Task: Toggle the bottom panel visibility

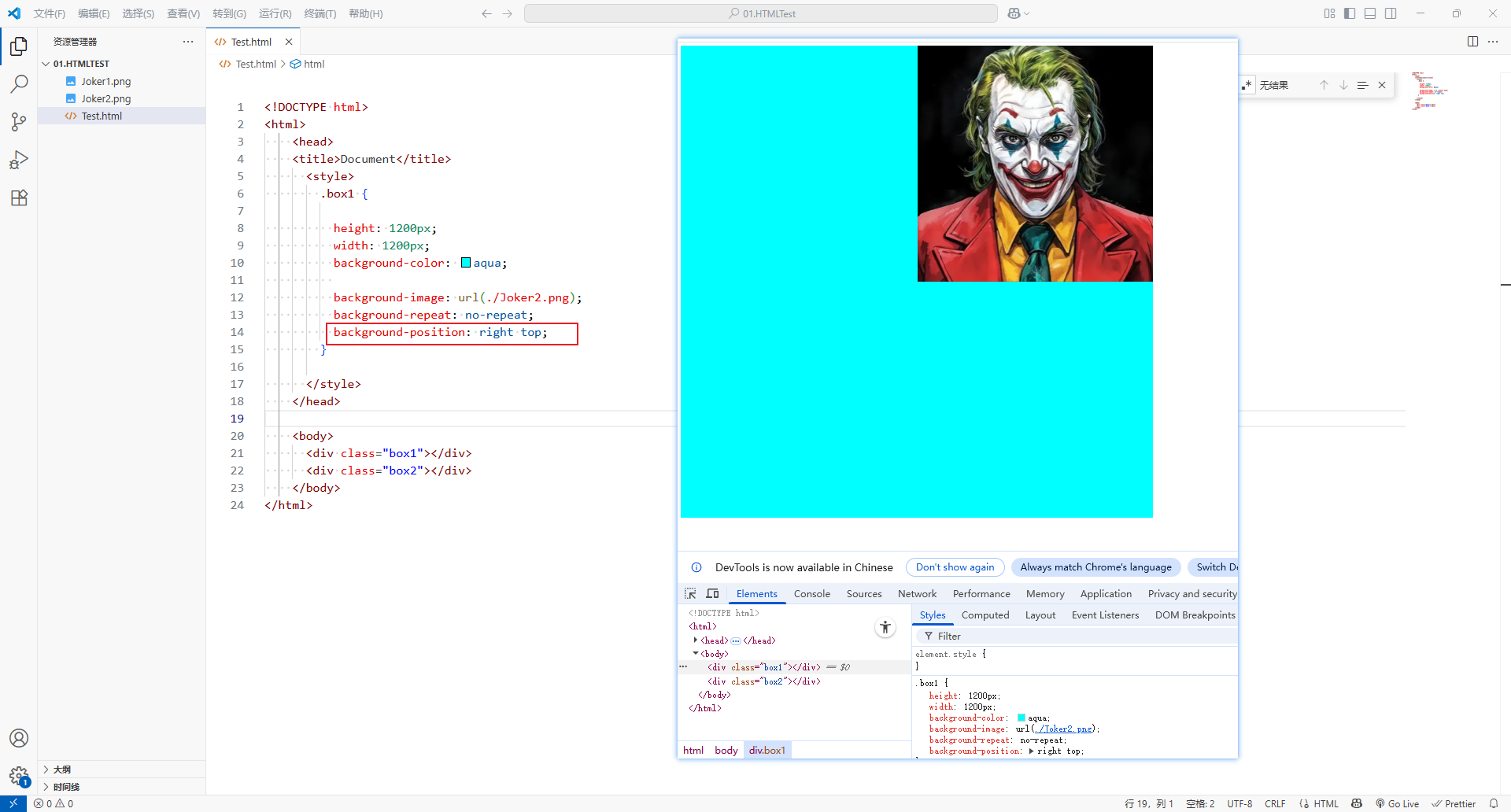Action: click(1370, 13)
